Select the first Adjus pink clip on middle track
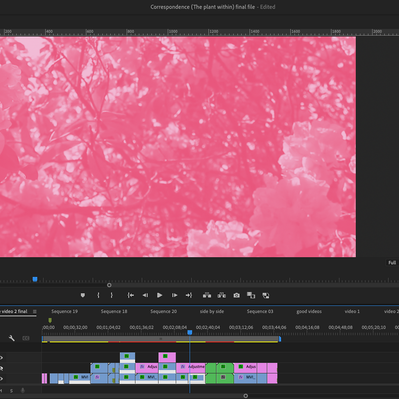Viewport: 399px width, 399px height. point(147,368)
